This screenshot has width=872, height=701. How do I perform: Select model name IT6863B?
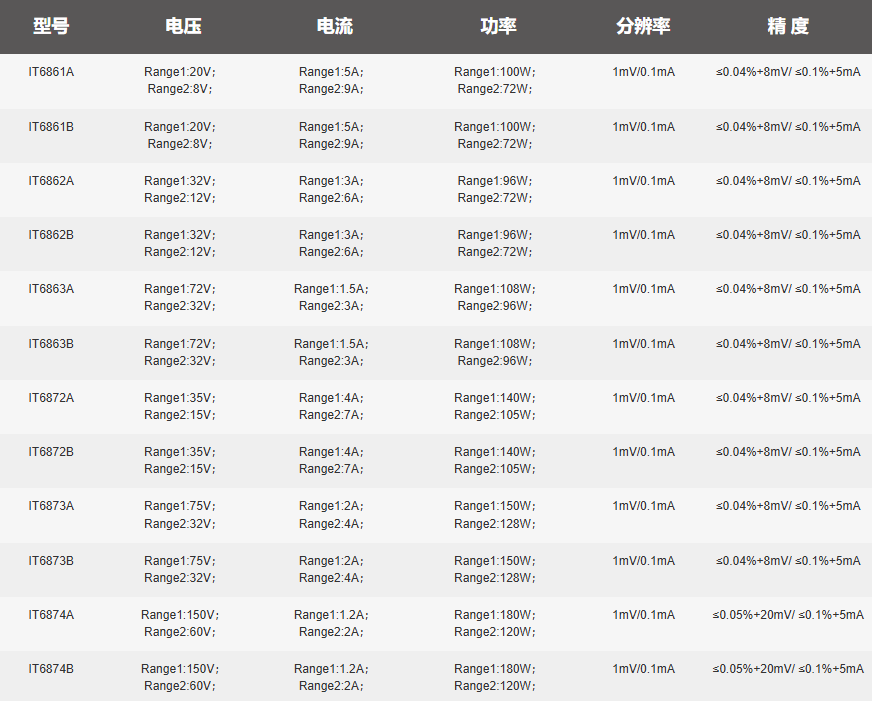tap(51, 344)
